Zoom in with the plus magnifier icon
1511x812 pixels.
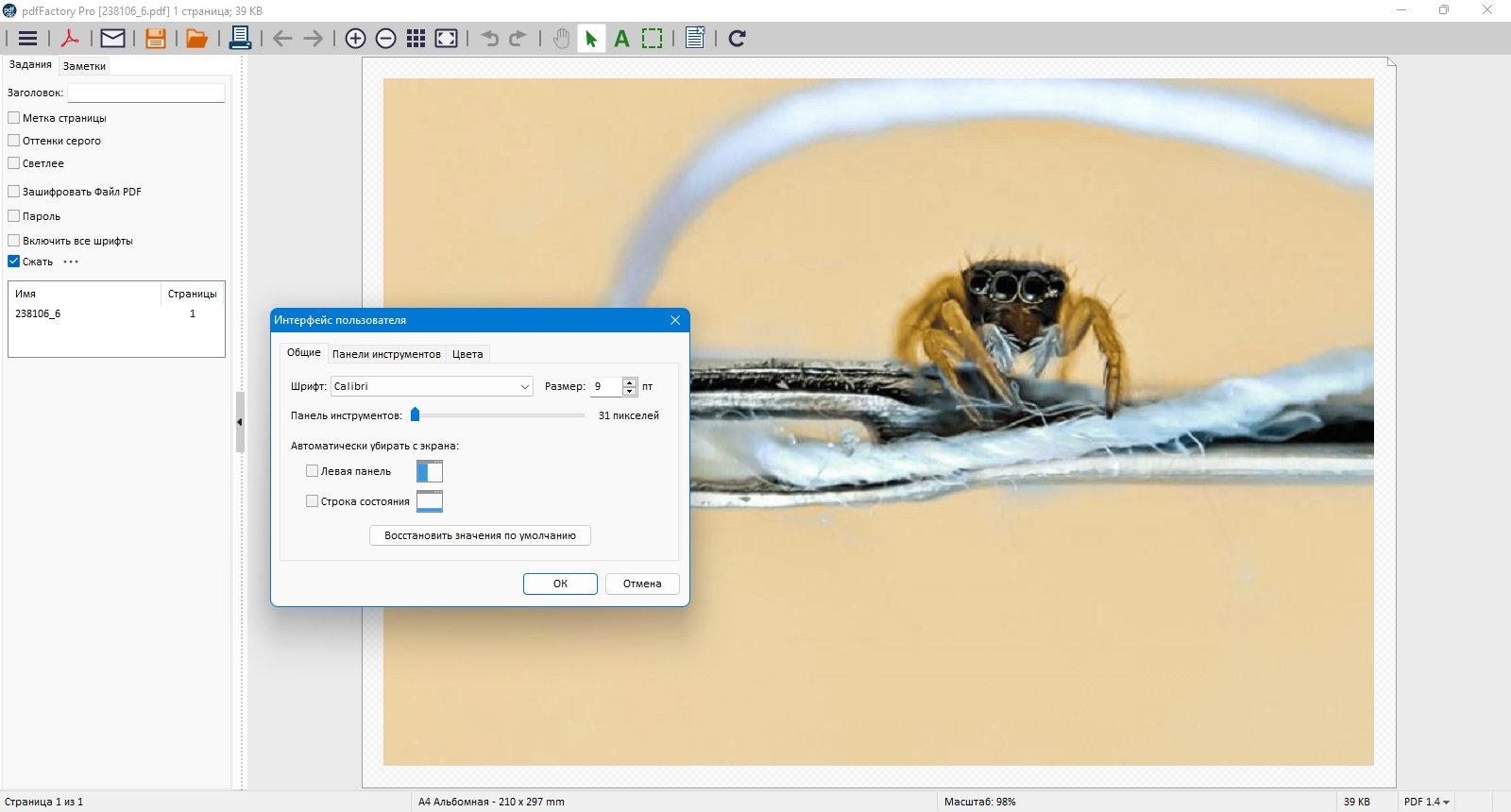click(x=355, y=39)
